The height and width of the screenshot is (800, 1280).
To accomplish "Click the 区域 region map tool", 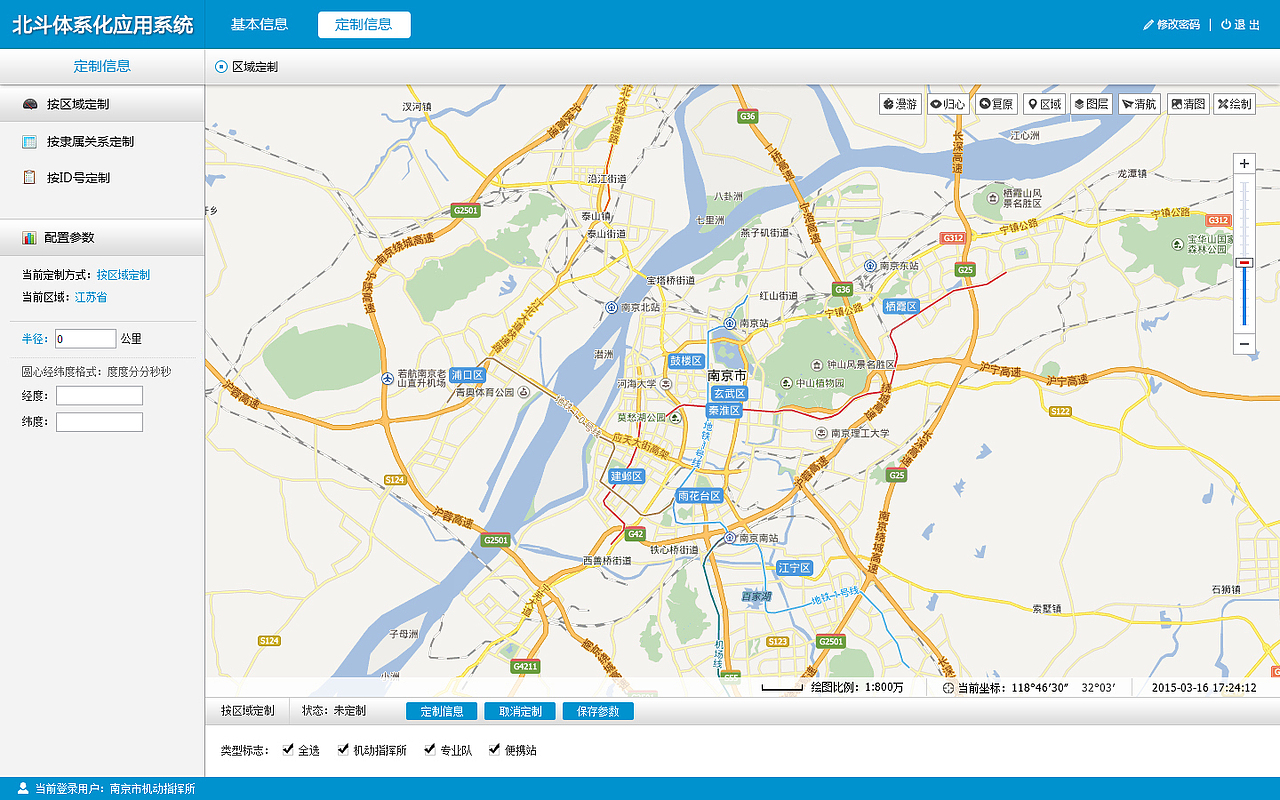I will 1044,104.
